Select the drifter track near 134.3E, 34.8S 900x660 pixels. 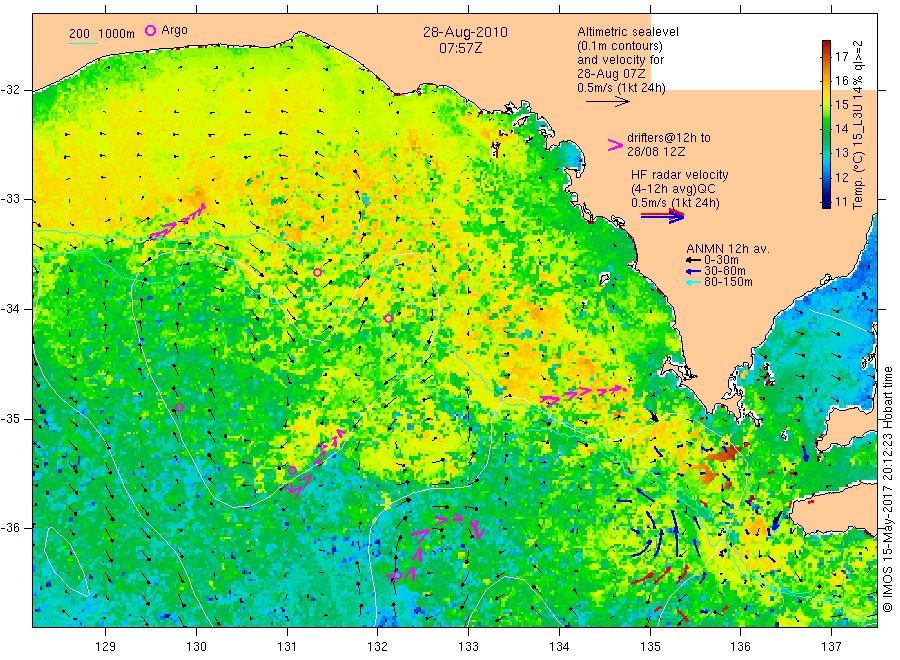click(583, 394)
